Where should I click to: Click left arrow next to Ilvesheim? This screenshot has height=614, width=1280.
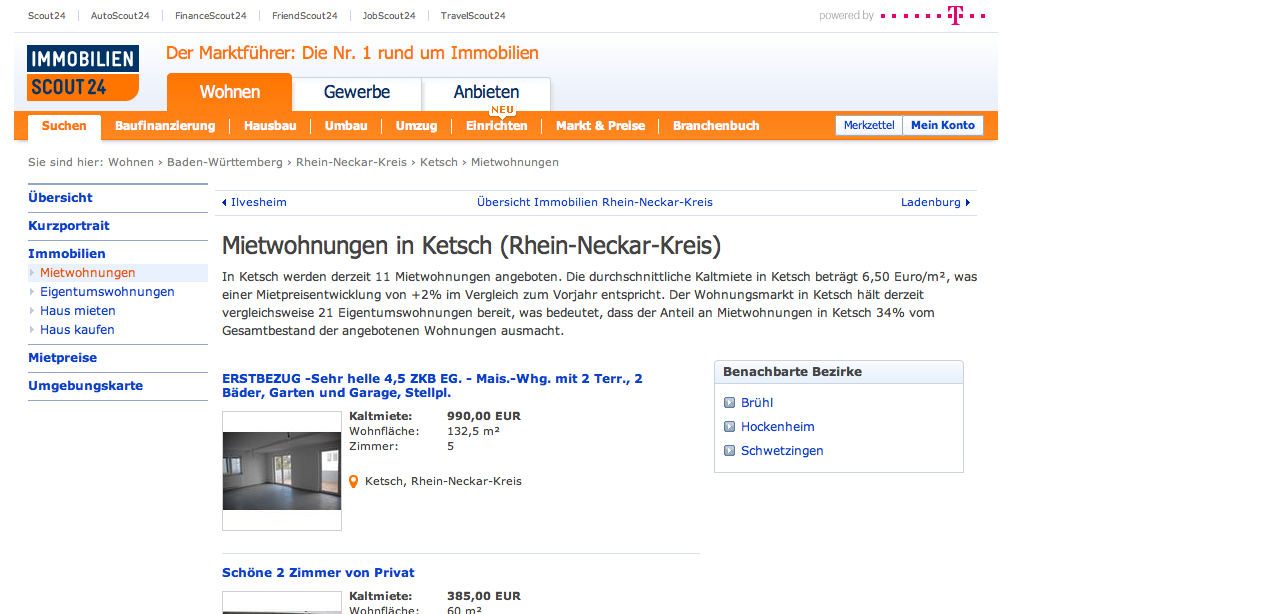[x=224, y=202]
